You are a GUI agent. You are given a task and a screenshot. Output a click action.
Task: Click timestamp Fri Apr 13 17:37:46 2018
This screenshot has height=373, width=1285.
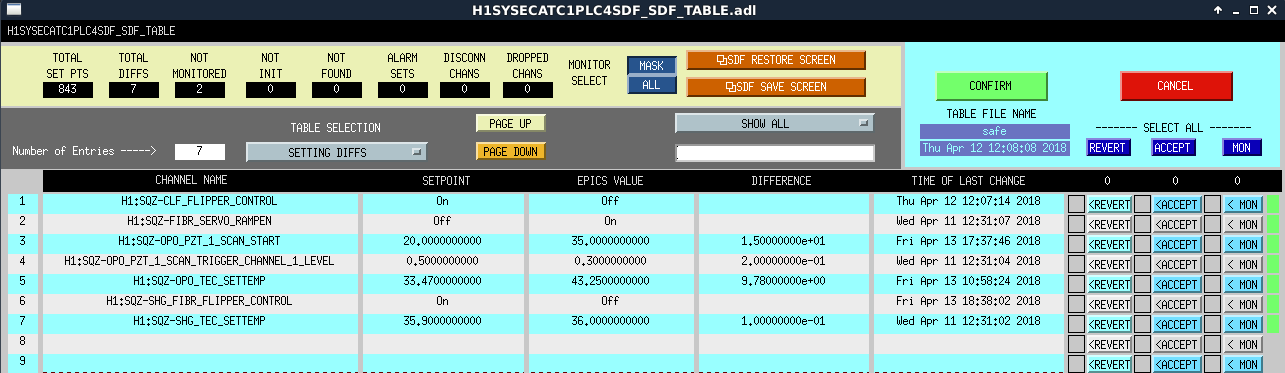tap(969, 241)
